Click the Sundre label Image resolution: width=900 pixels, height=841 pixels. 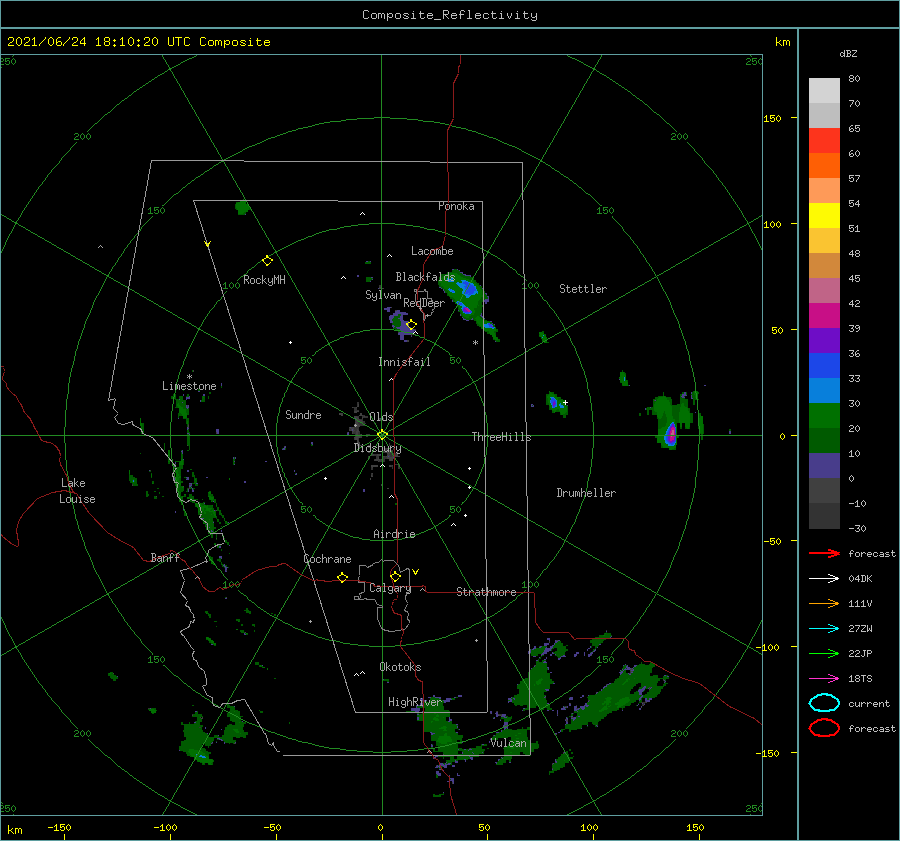coord(303,415)
